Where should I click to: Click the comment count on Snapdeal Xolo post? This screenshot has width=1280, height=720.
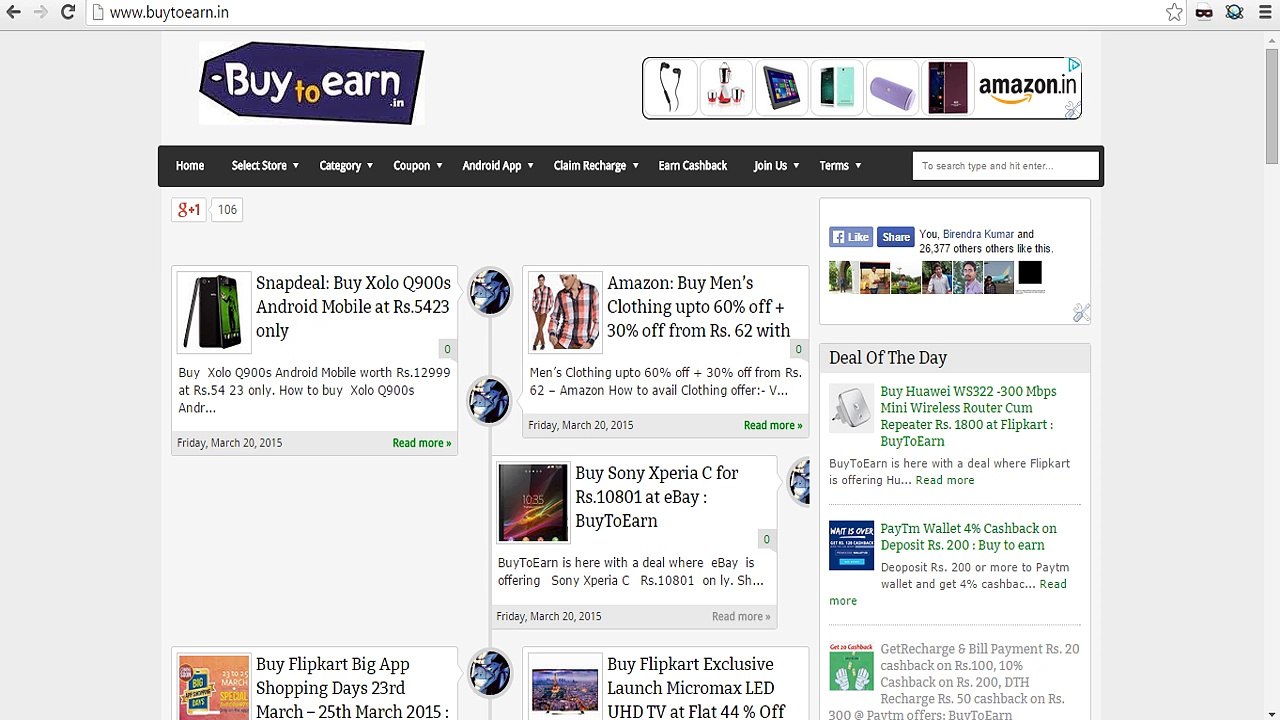pos(447,349)
